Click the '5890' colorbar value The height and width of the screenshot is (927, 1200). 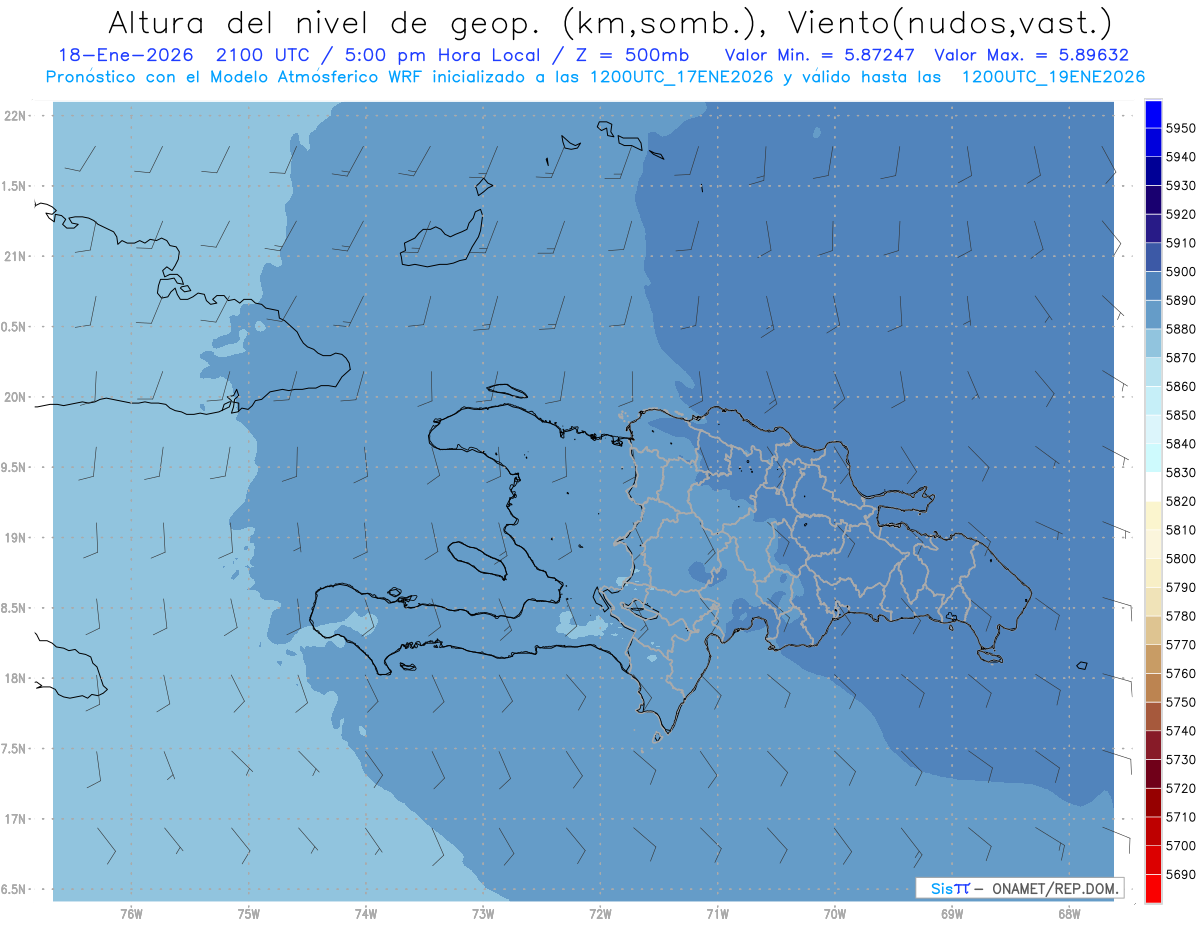tap(1181, 300)
